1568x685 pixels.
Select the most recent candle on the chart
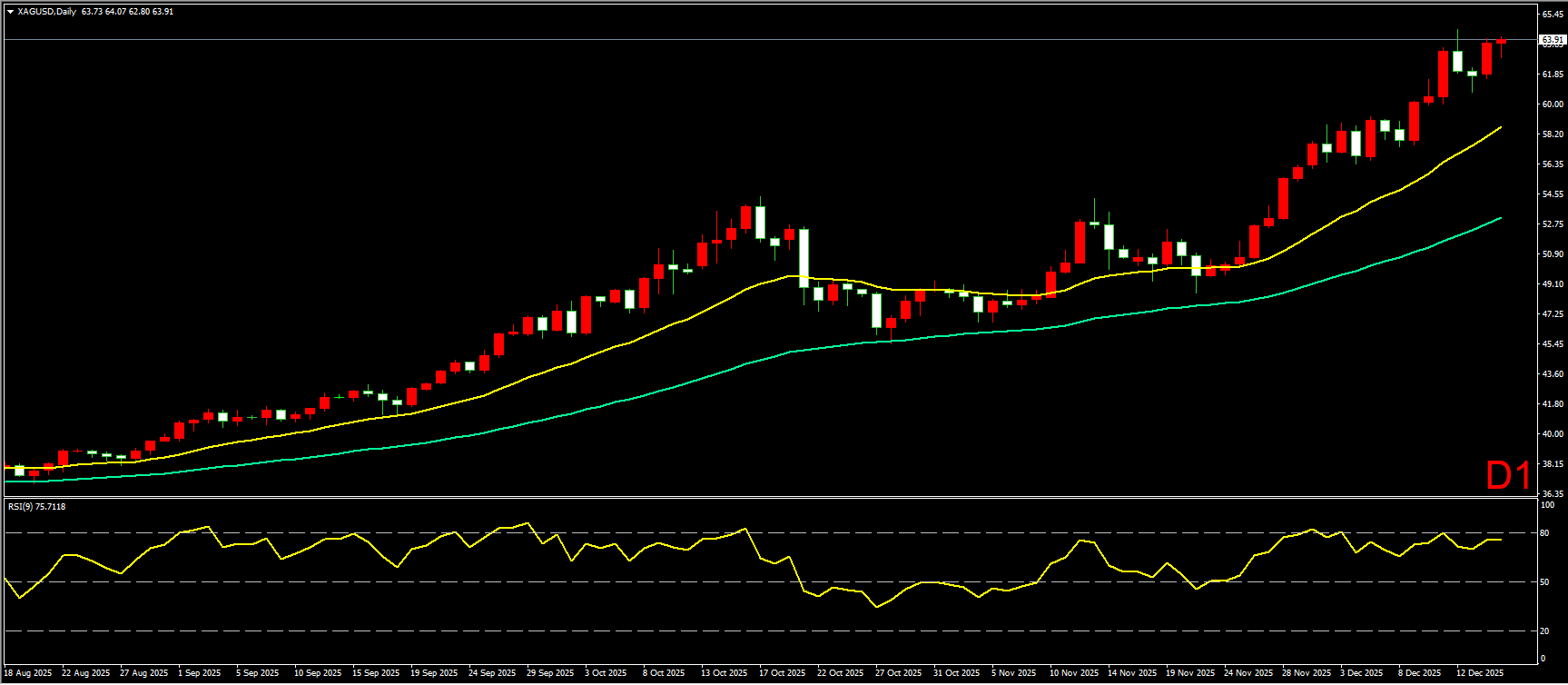[x=1501, y=41]
